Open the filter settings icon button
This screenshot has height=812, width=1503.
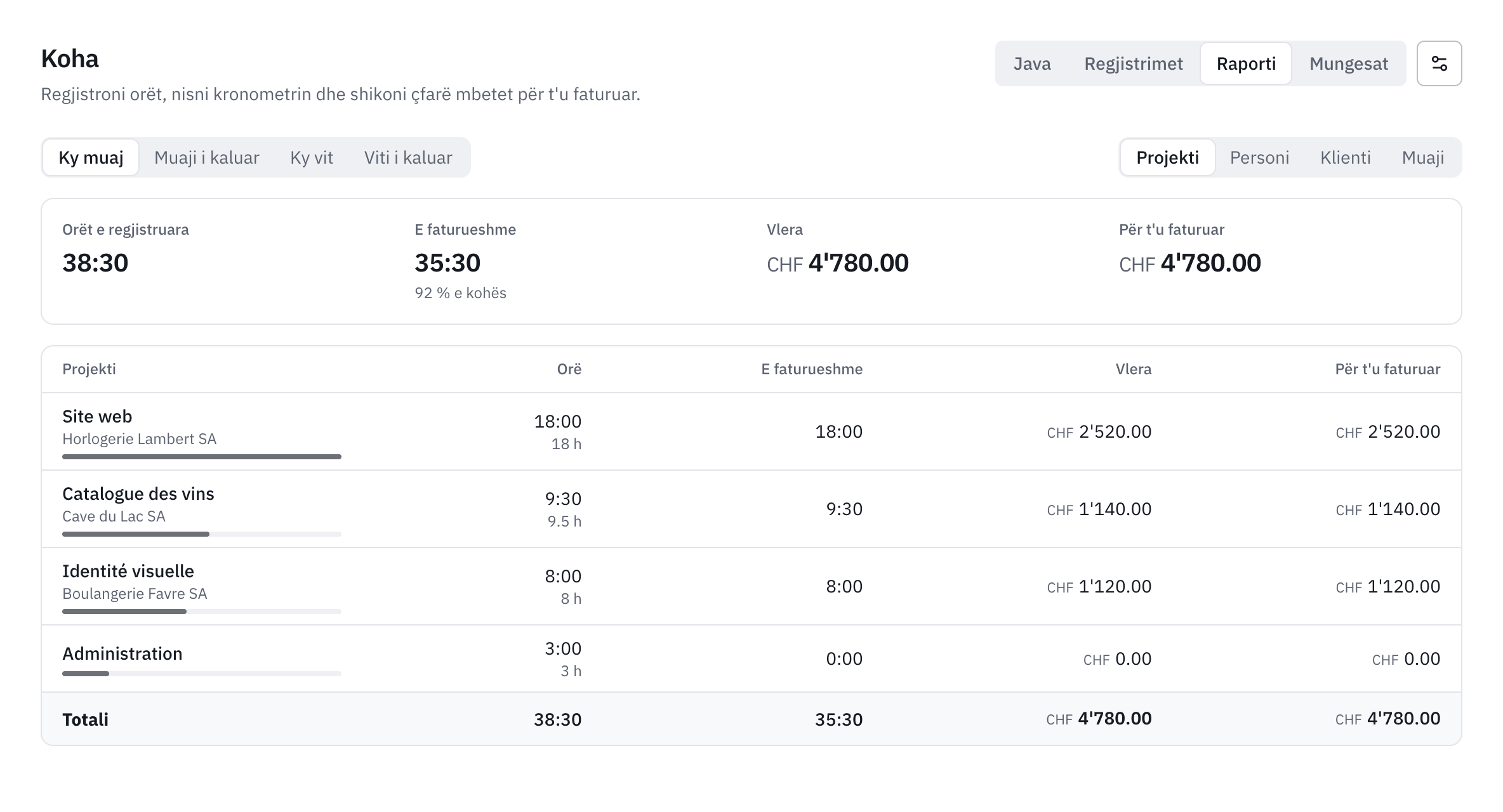click(1439, 63)
